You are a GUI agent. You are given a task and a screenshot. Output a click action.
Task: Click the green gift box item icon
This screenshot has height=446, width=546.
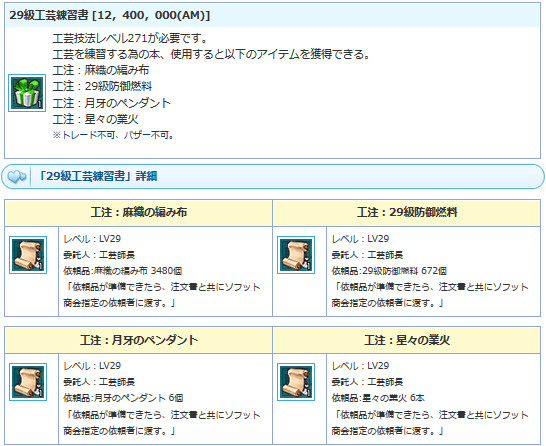click(x=27, y=93)
